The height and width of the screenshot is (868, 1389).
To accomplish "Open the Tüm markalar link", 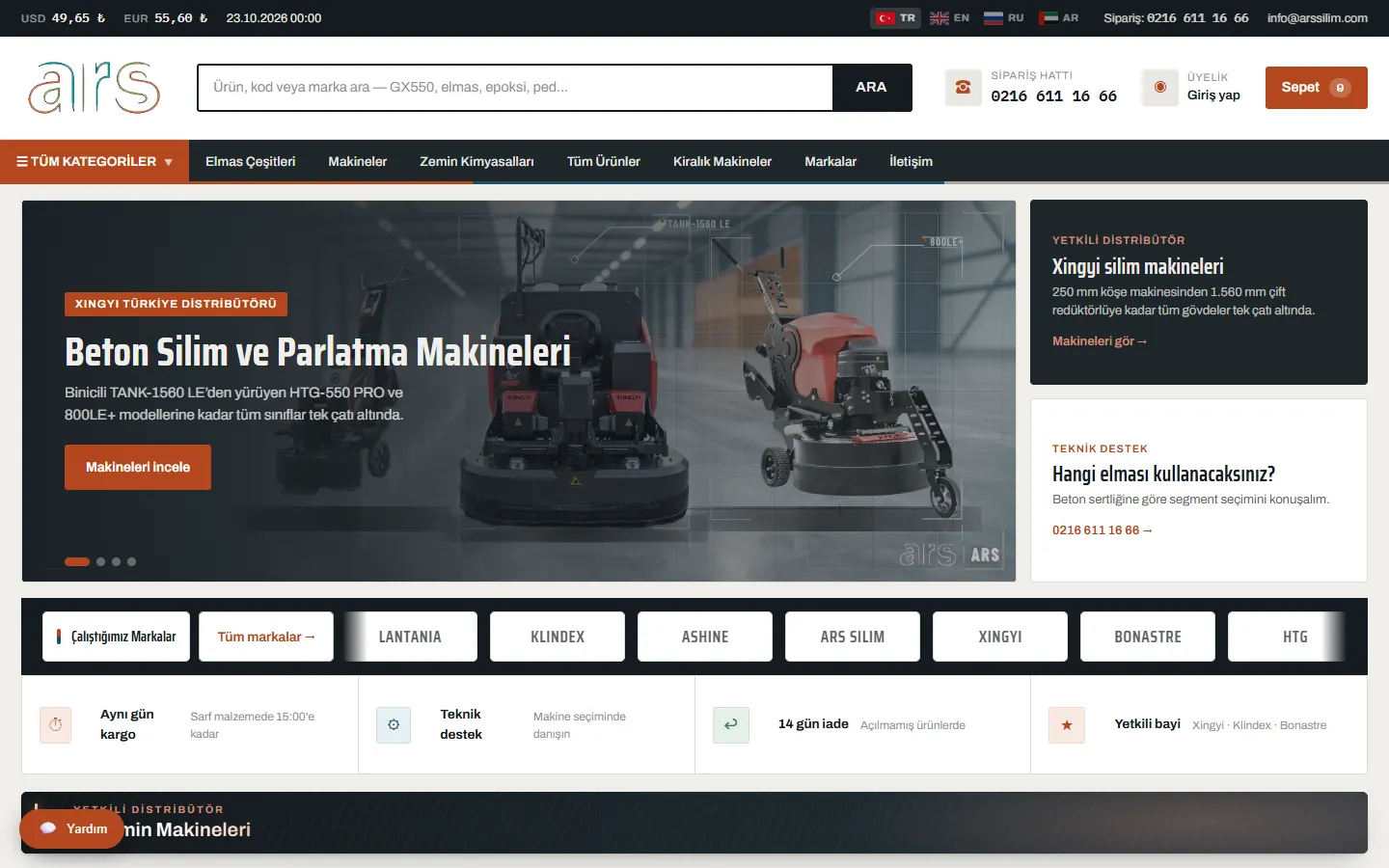I will click(x=266, y=637).
